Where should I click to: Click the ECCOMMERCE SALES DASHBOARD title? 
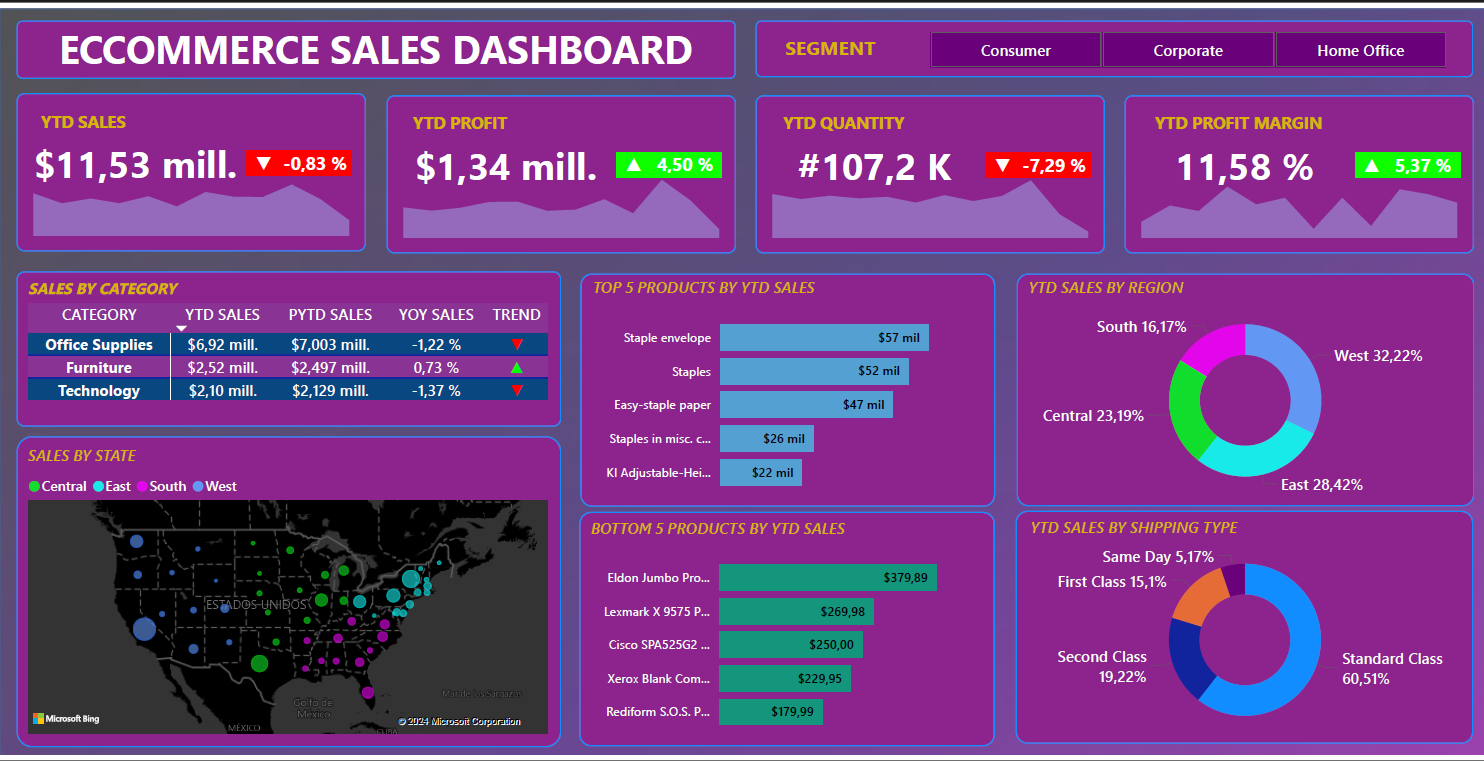[376, 50]
